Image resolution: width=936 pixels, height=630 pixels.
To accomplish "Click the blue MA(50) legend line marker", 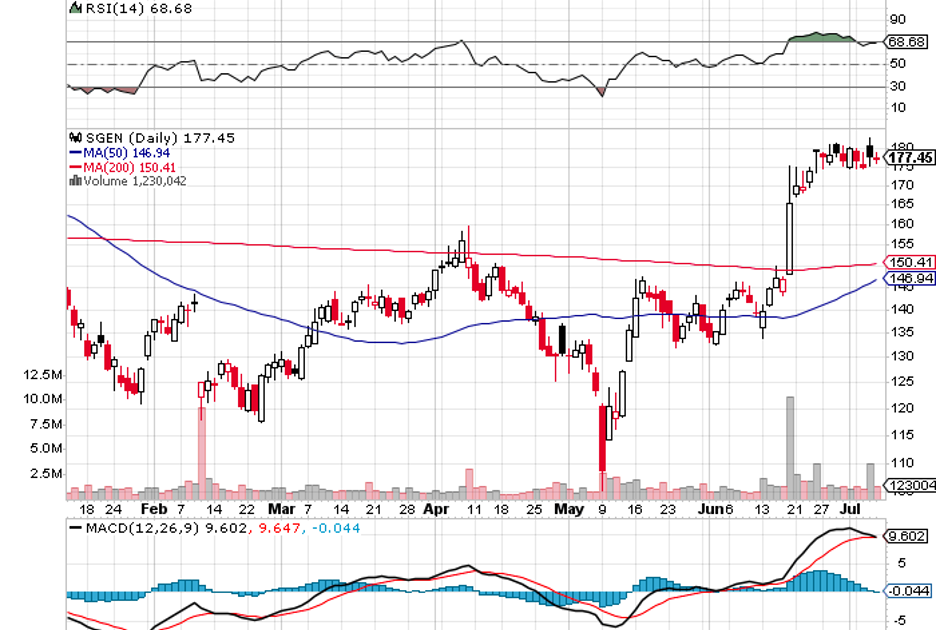I will tap(74, 152).
